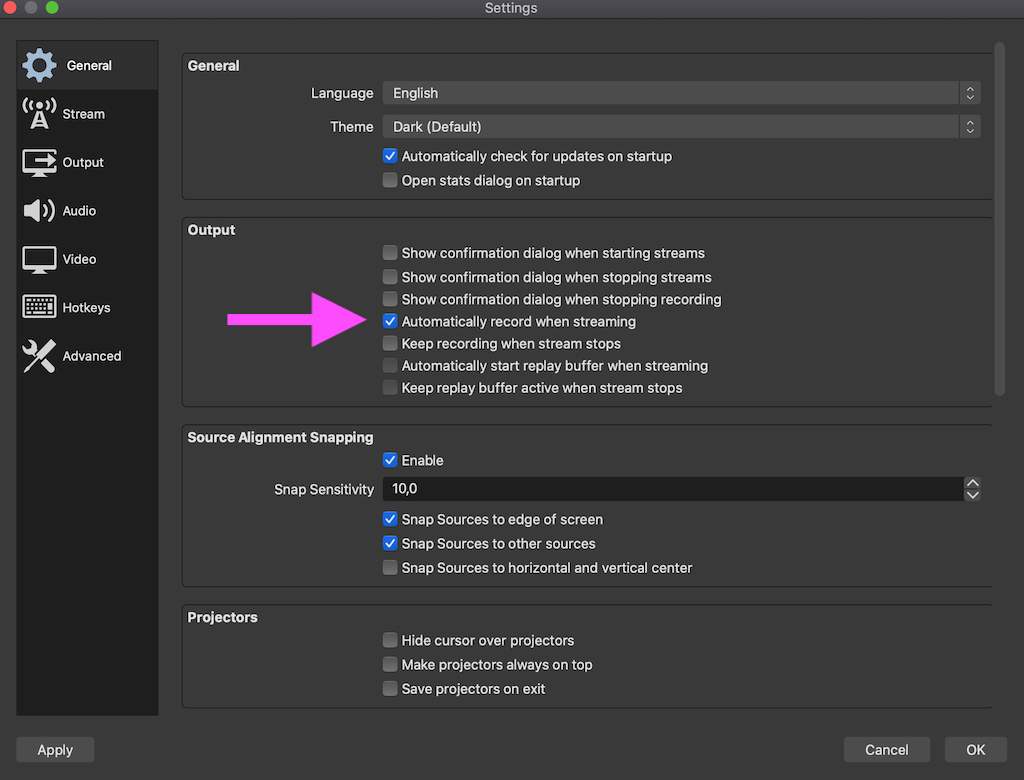Image resolution: width=1024 pixels, height=780 pixels.
Task: Increase Snap Sensitivity with the up arrow
Action: click(x=972, y=483)
